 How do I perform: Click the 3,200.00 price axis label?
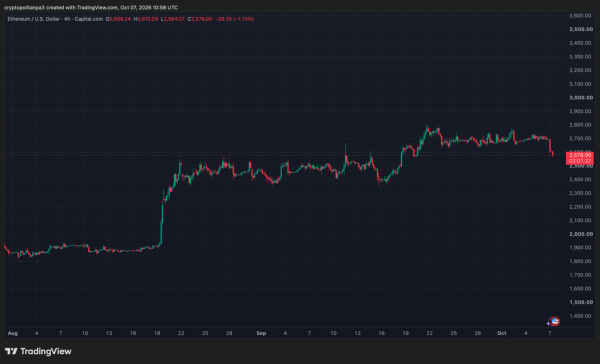581,70
